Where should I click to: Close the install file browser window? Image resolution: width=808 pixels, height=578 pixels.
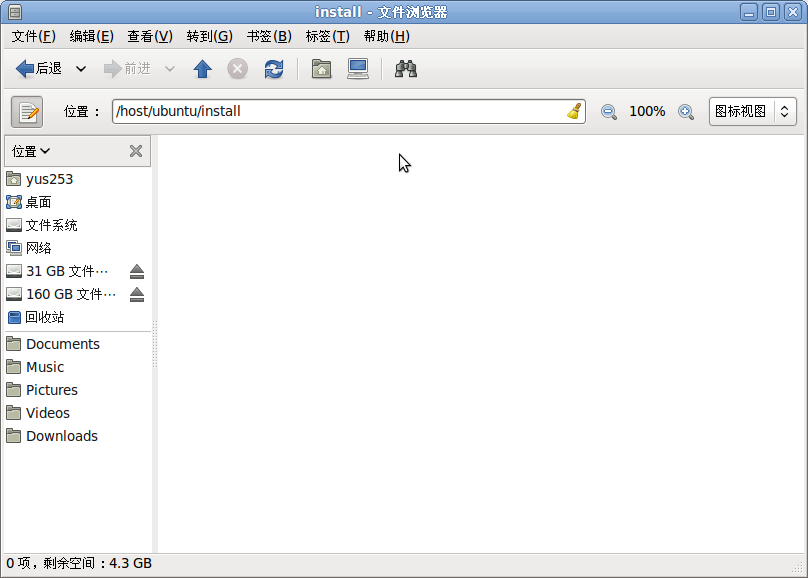click(793, 12)
